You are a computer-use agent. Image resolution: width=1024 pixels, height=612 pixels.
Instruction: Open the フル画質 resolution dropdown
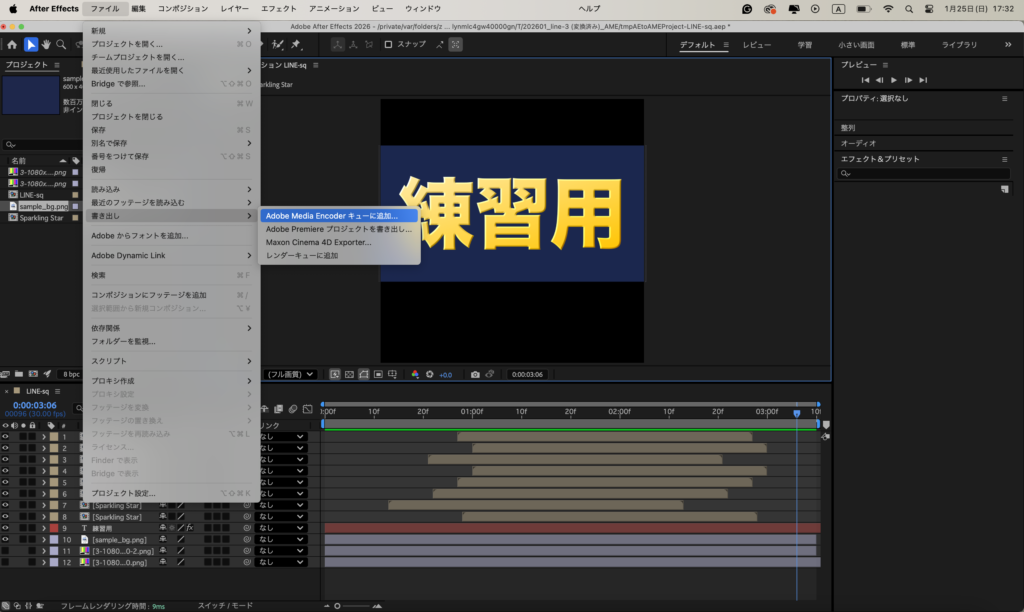tap(290, 374)
